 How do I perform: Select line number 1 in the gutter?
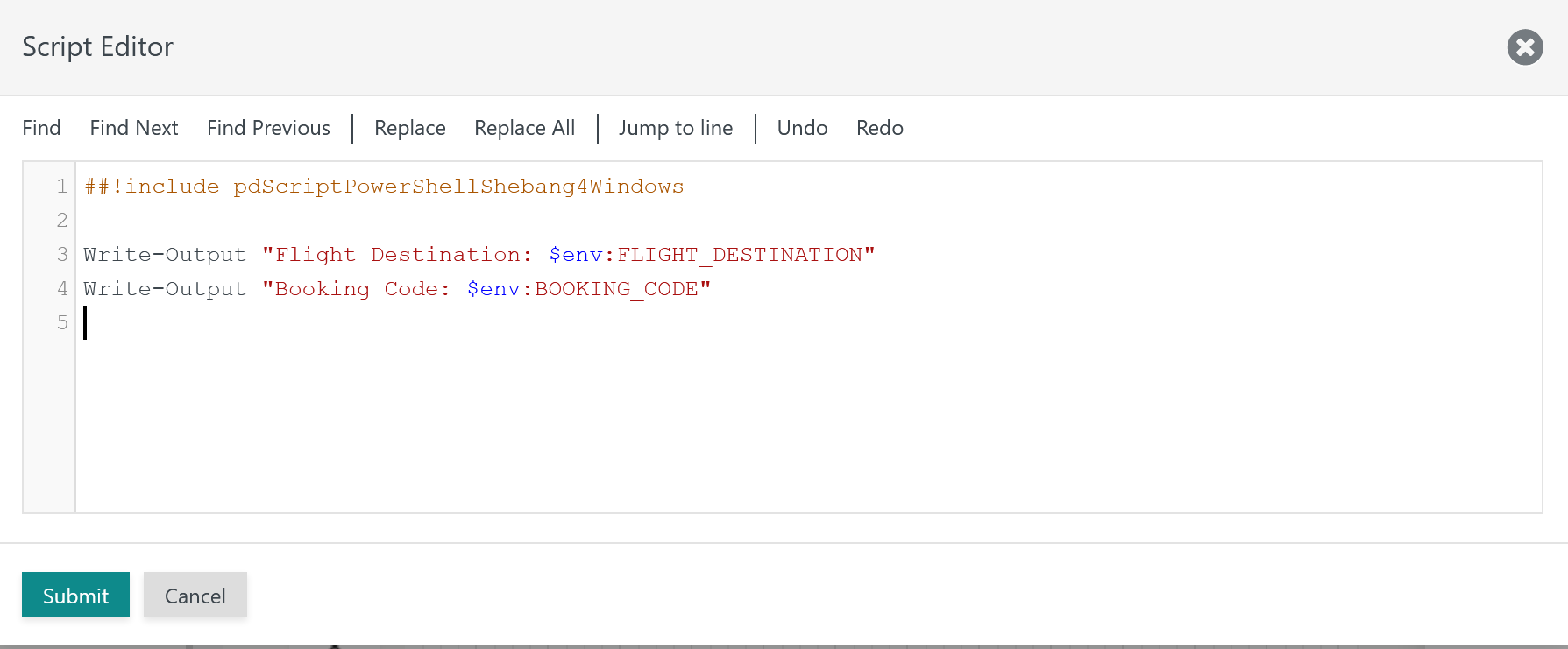click(61, 187)
